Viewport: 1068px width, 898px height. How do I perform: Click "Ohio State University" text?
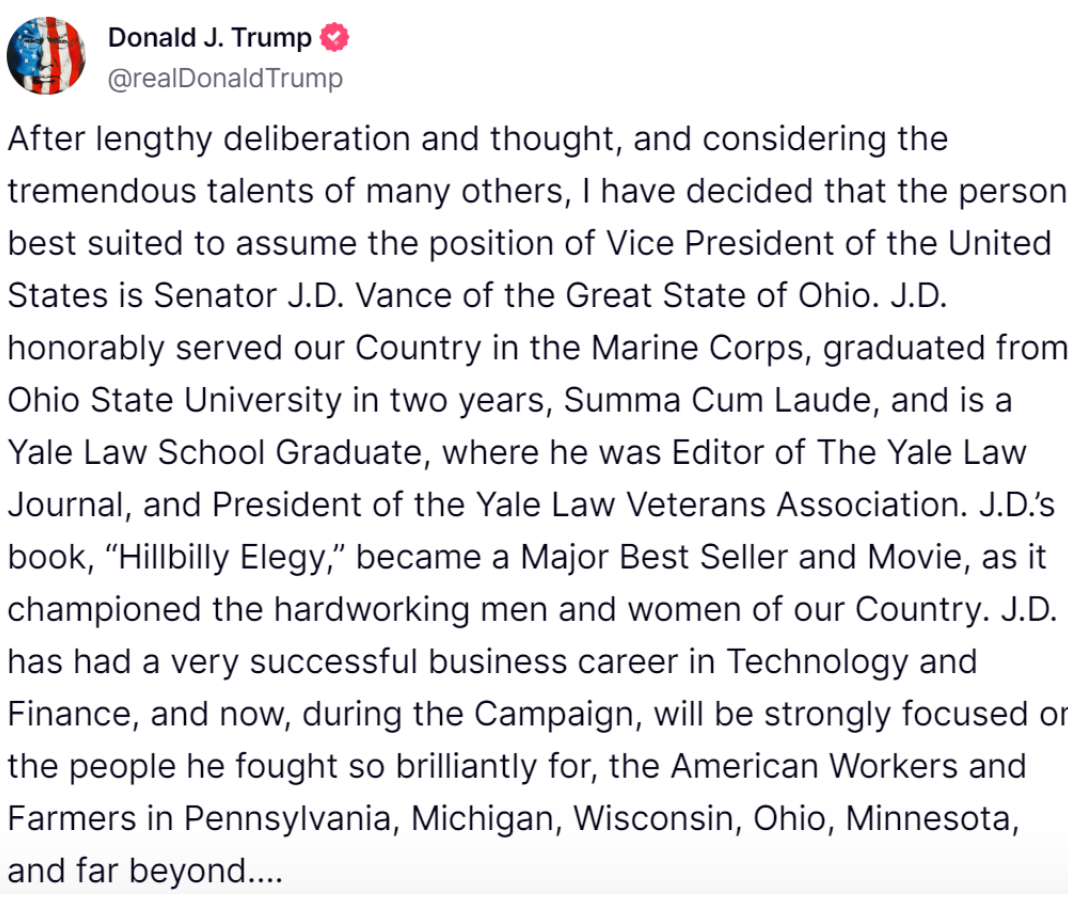174,401
